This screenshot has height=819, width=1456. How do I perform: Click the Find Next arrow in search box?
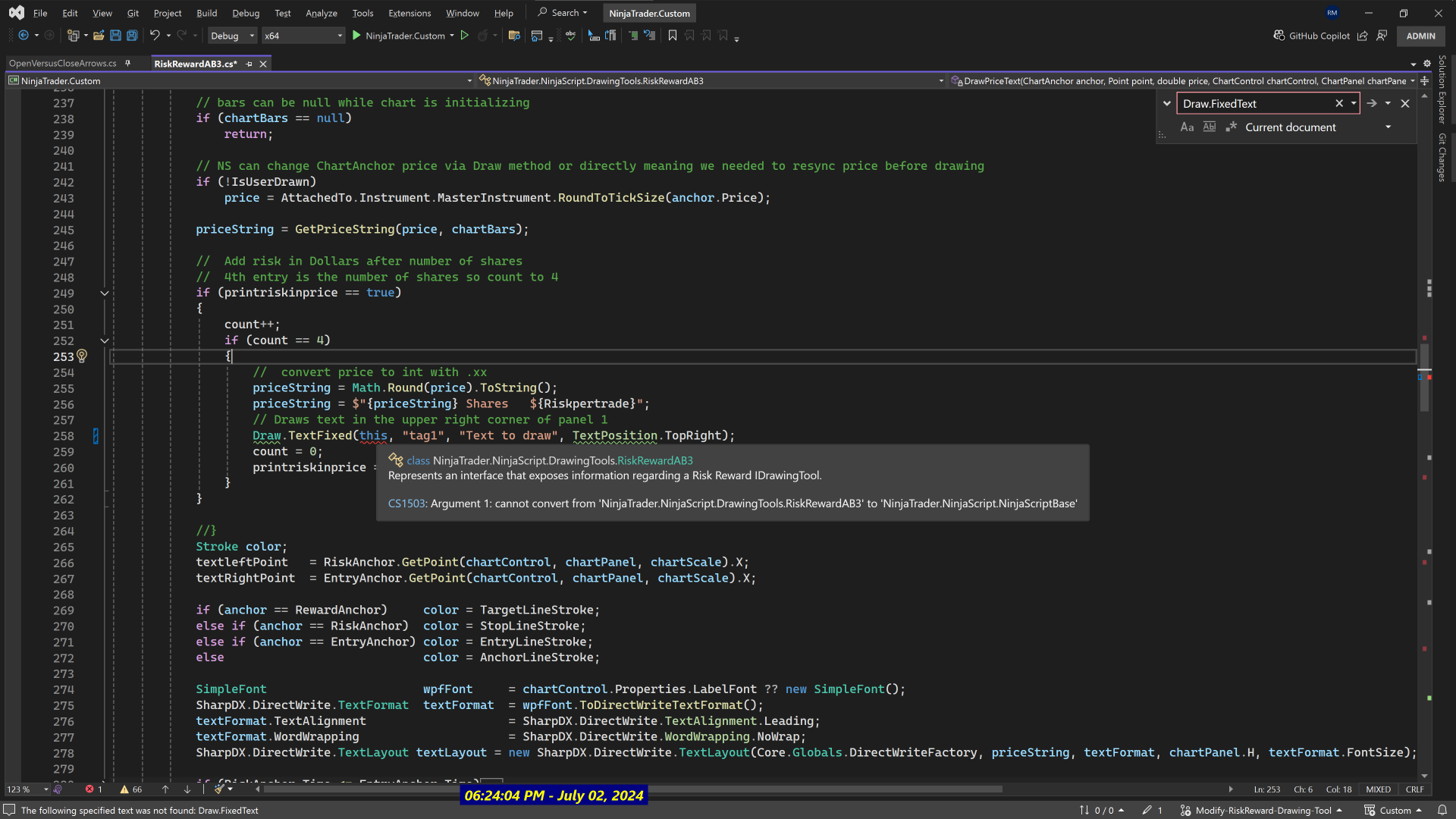point(1372,104)
